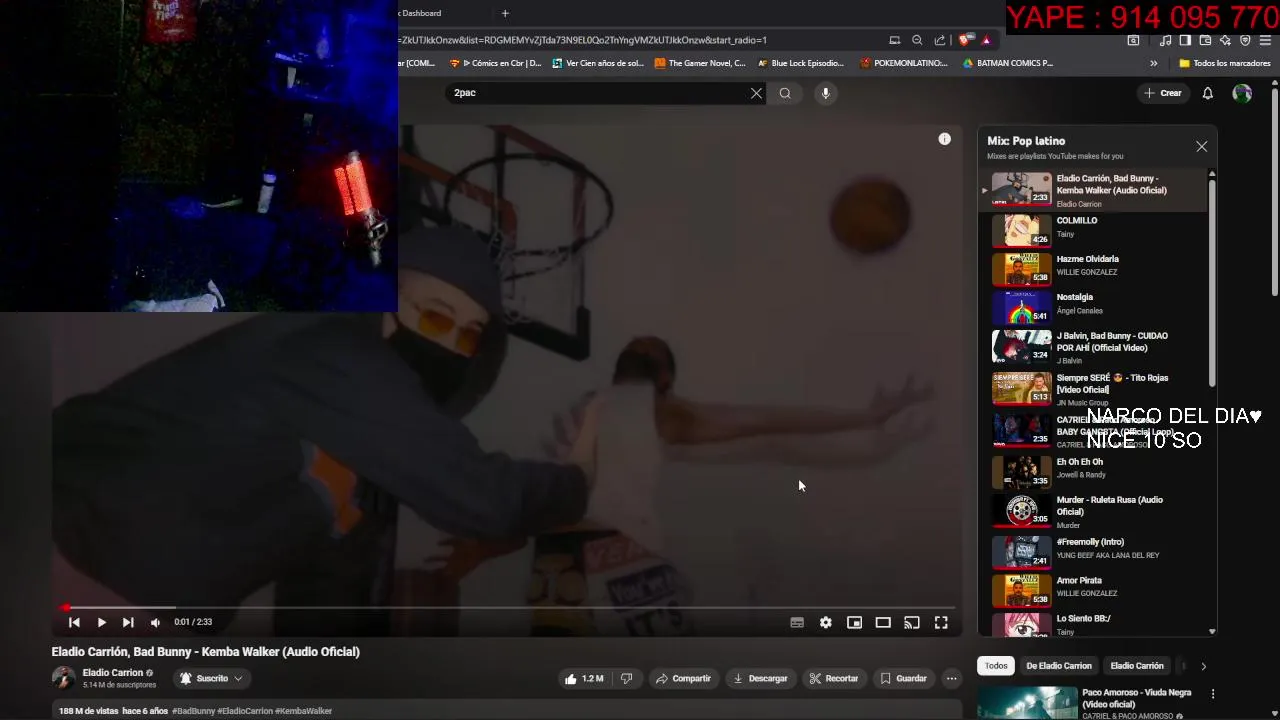This screenshot has height=720, width=1280.
Task: Clear the 2pac search text
Action: click(x=756, y=93)
